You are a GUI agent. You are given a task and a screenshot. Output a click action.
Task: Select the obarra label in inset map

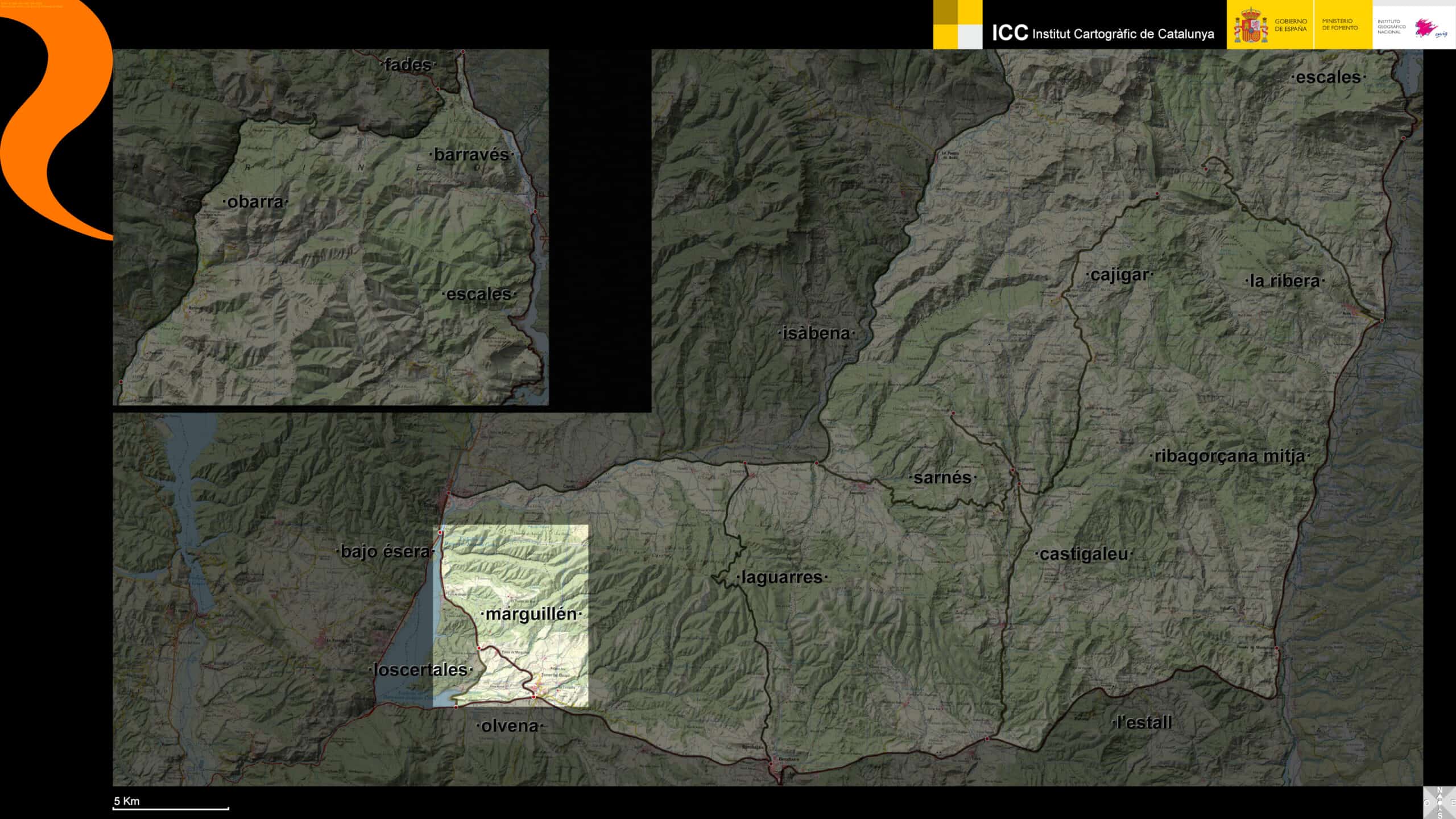[x=255, y=202]
